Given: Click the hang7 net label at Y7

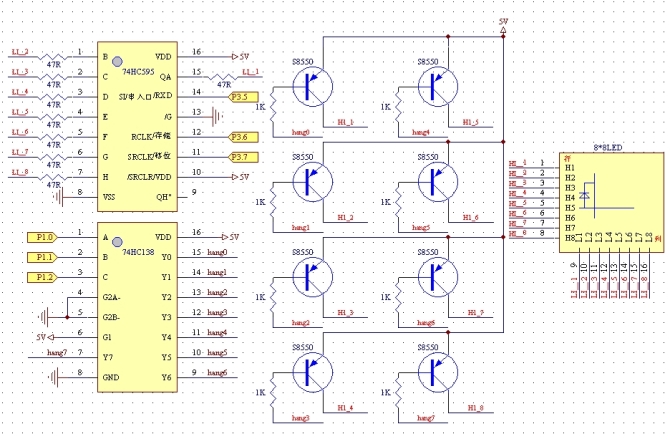Looking at the screenshot, I should [57, 353].
